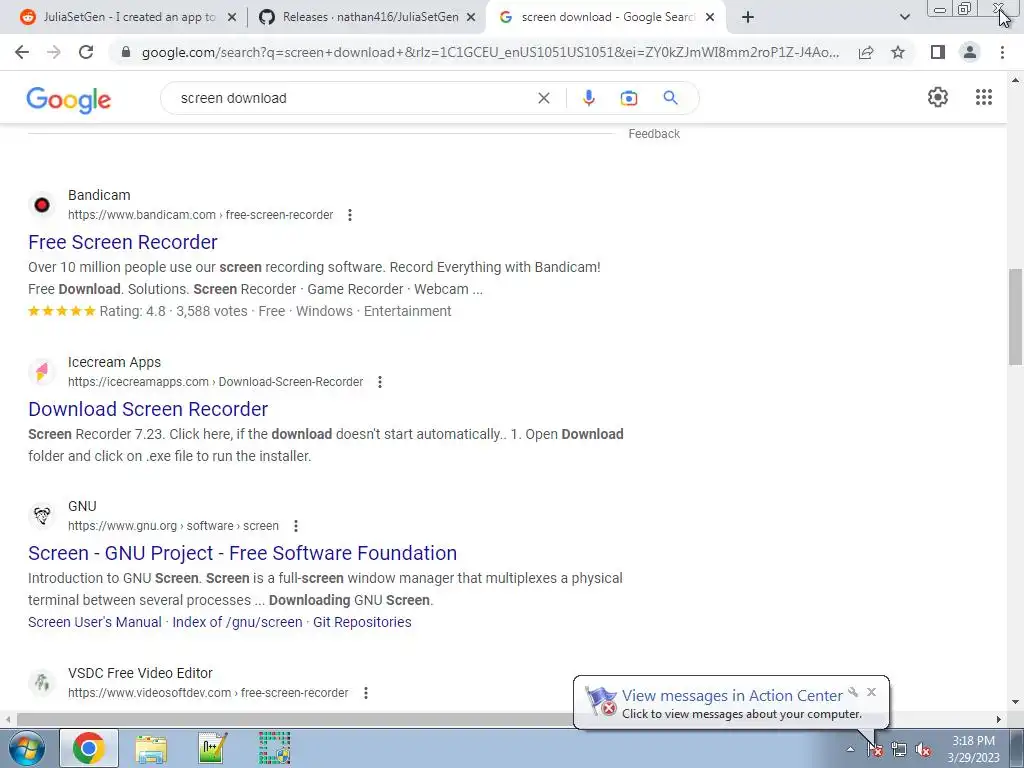The height and width of the screenshot is (768, 1024).
Task: Click the GNU site favicon
Action: 42,516
